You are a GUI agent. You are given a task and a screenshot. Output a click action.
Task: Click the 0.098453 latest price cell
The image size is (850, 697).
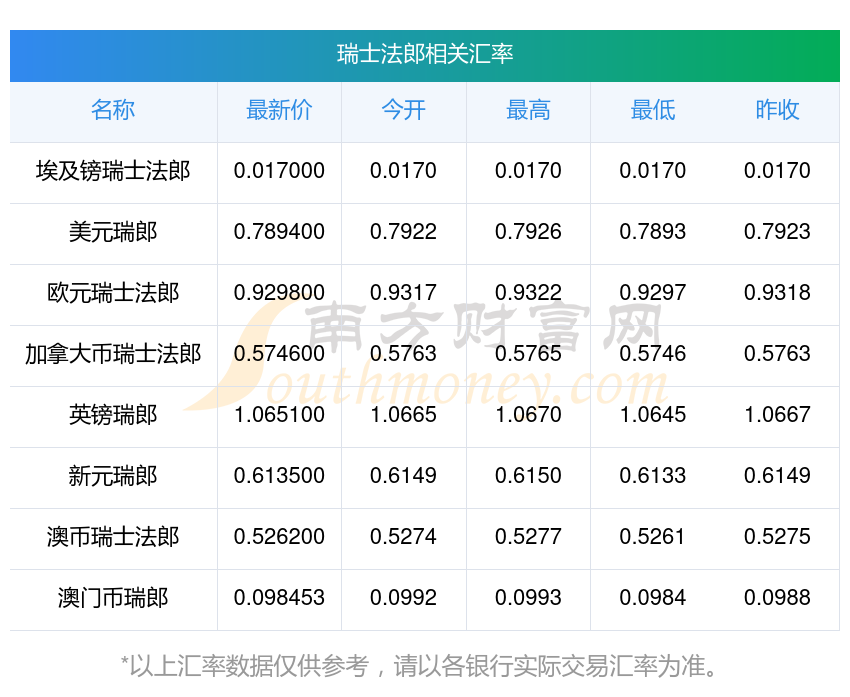(279, 598)
